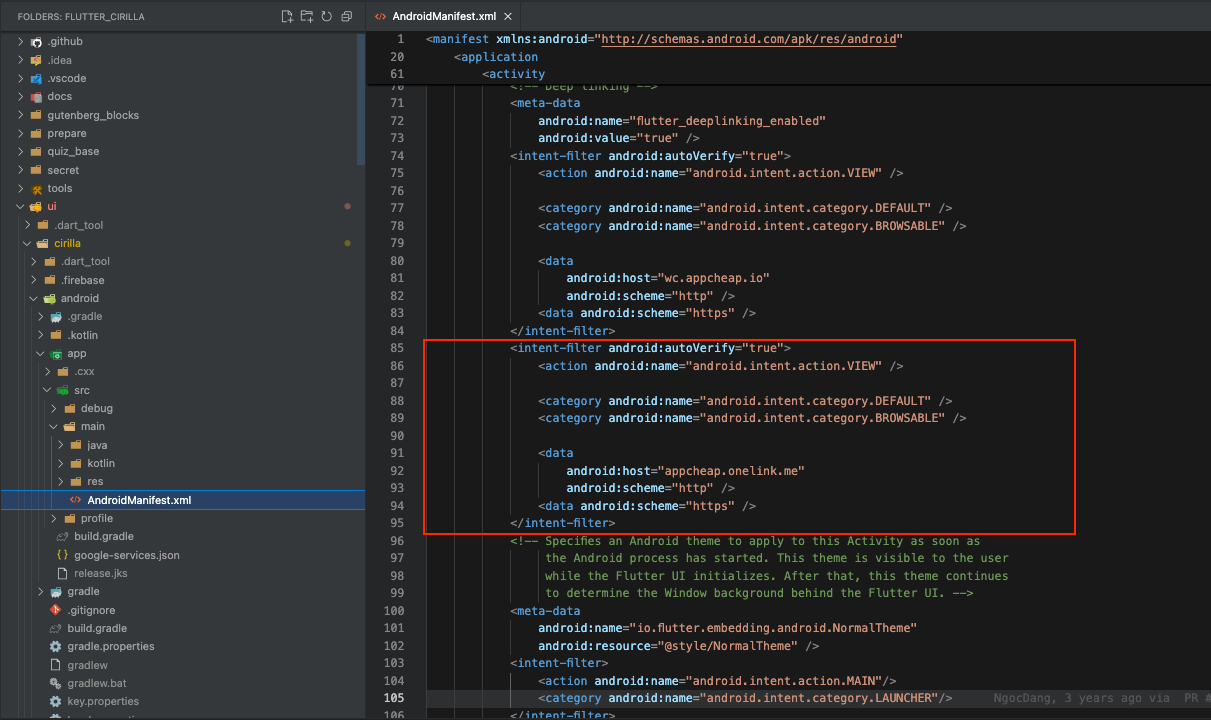The height and width of the screenshot is (720, 1211).
Task: Click the gradle folder icon above .gitignore
Action: [57, 592]
